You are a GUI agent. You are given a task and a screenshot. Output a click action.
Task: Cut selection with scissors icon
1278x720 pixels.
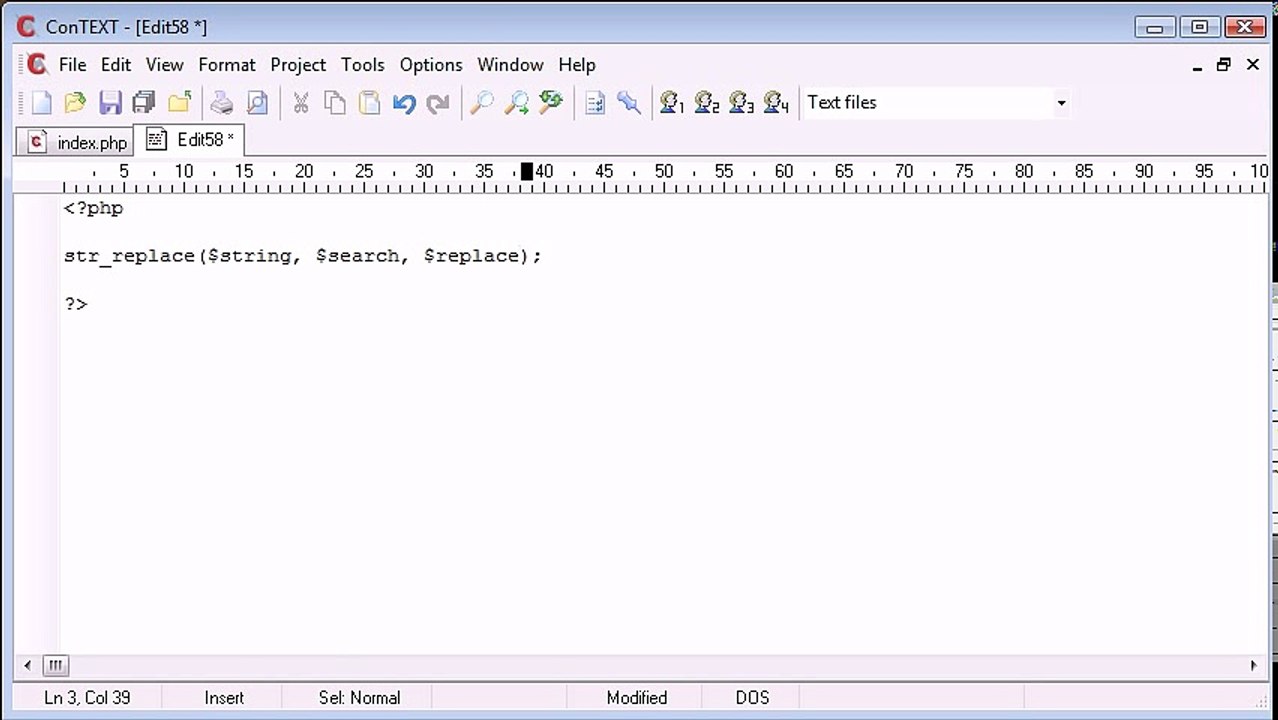click(x=300, y=102)
